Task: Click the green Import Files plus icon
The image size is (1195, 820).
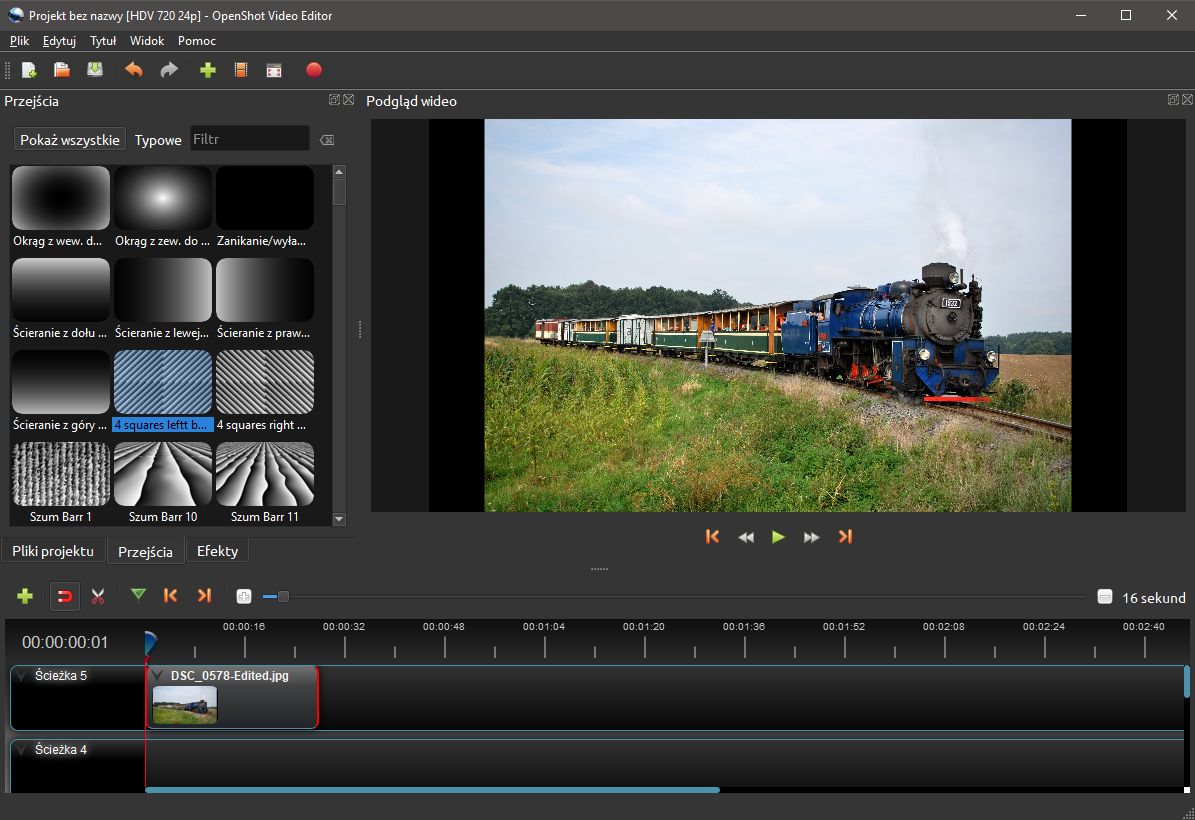Action: click(x=208, y=70)
